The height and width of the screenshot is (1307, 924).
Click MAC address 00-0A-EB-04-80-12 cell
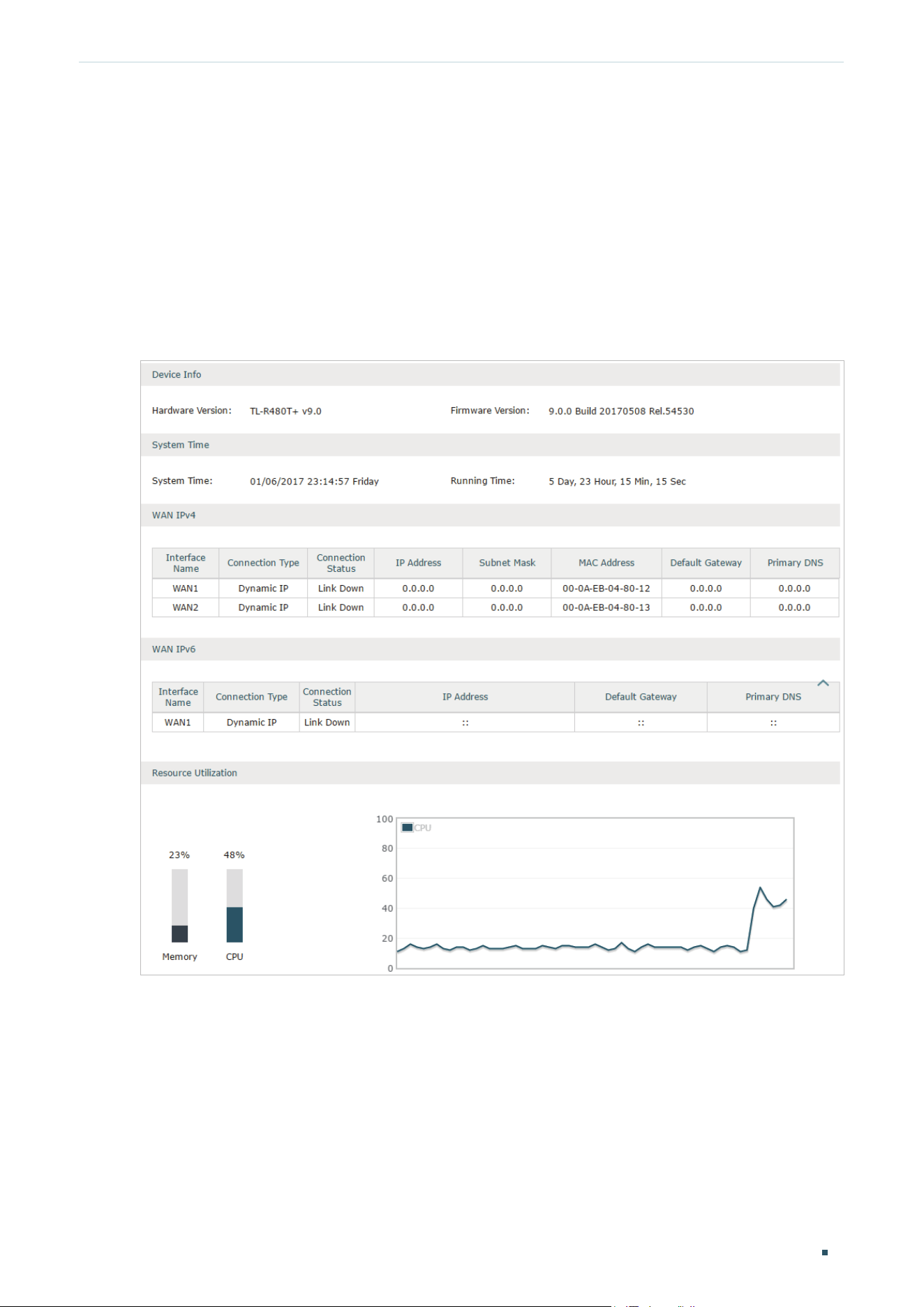tap(606, 589)
